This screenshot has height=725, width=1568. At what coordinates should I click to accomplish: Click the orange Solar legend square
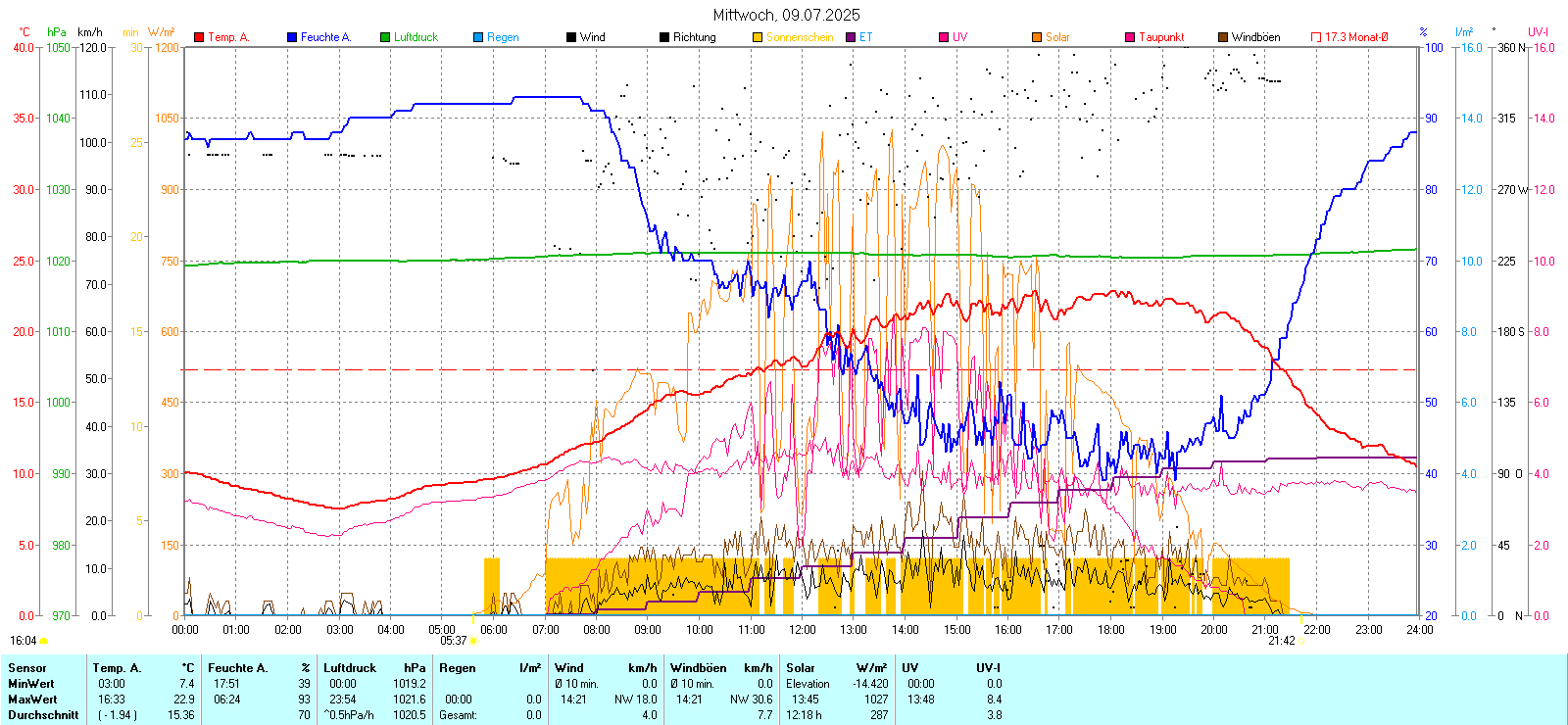[x=1037, y=37]
